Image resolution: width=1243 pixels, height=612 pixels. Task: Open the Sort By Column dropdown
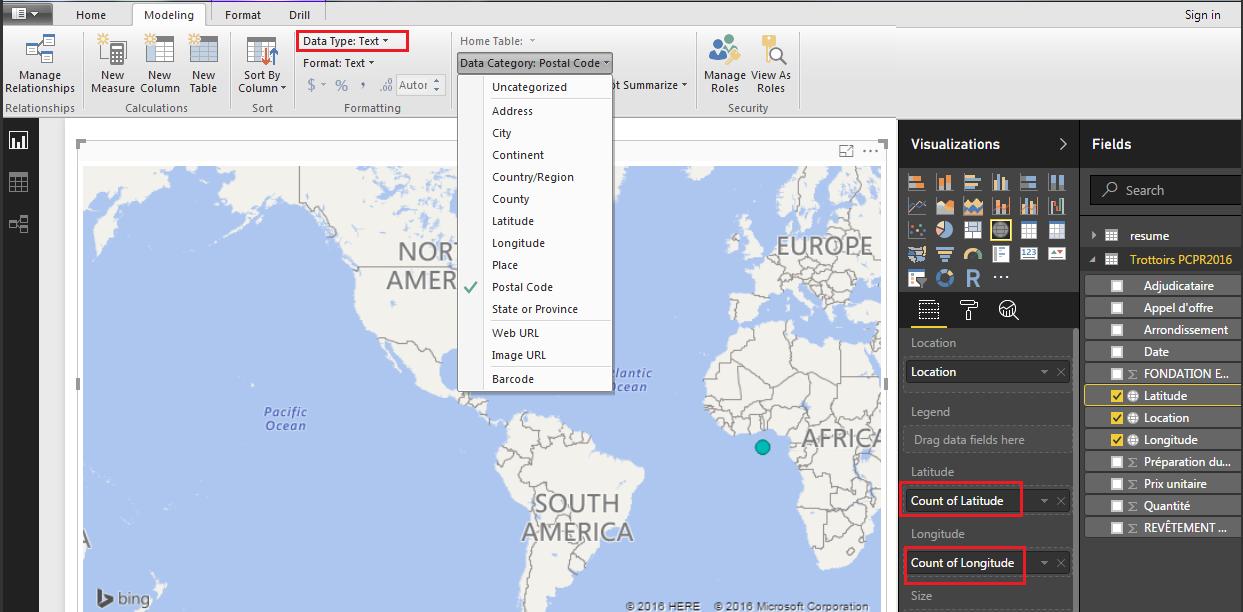tap(262, 66)
